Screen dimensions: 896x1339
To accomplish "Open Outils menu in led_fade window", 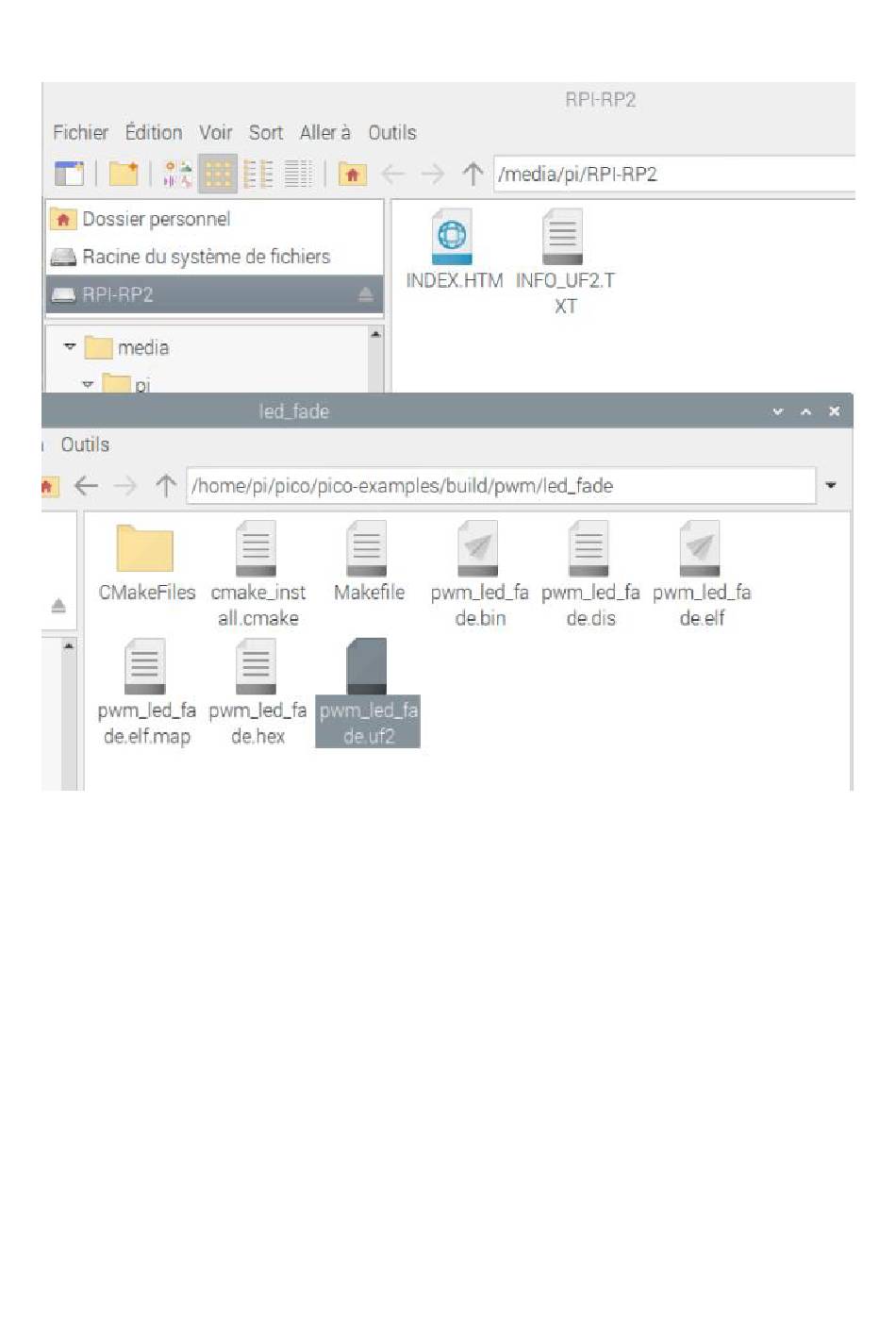I will (x=85, y=444).
